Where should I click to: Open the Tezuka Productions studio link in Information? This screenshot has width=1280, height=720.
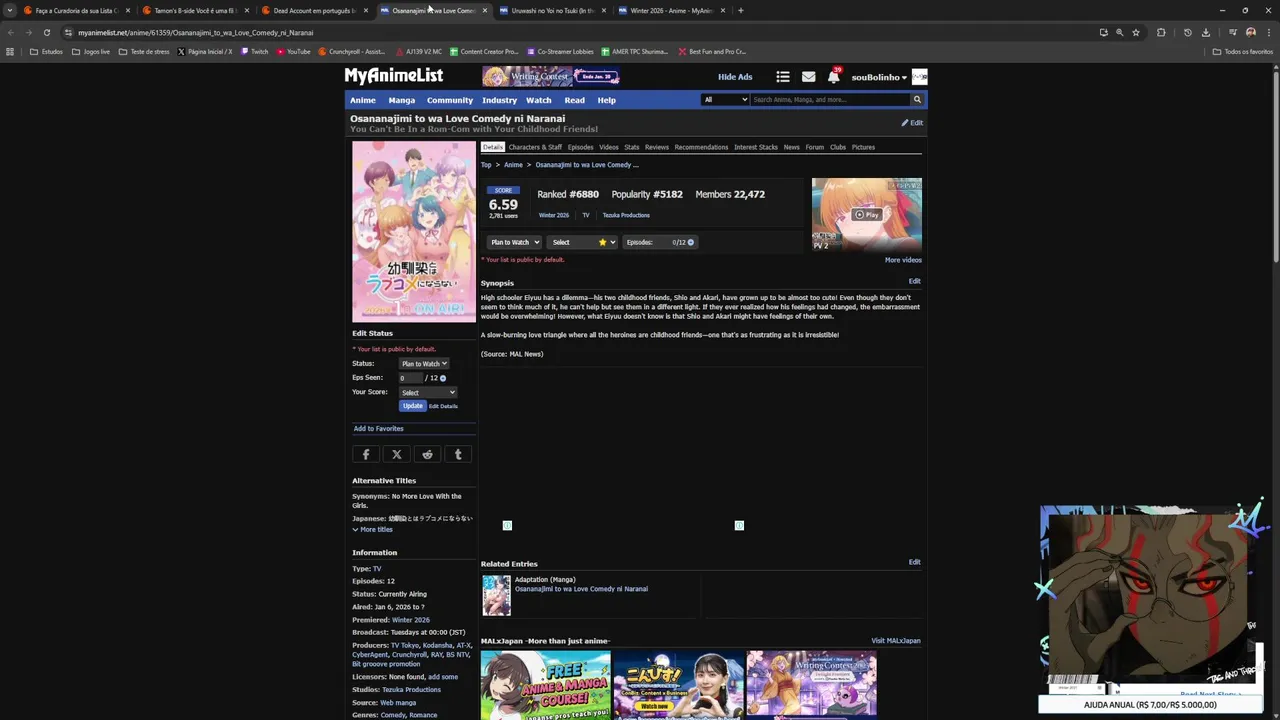pos(411,690)
